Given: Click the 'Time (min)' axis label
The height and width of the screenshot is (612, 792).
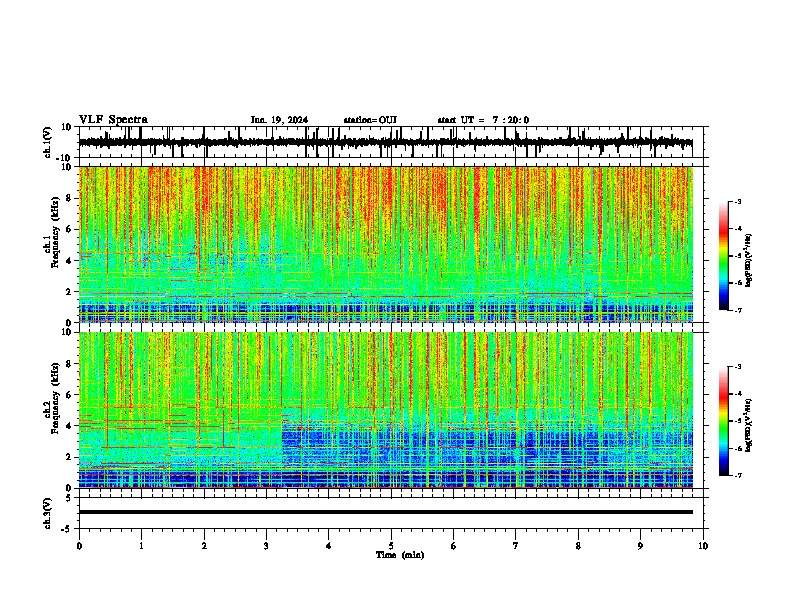Looking at the screenshot, I should [400, 555].
